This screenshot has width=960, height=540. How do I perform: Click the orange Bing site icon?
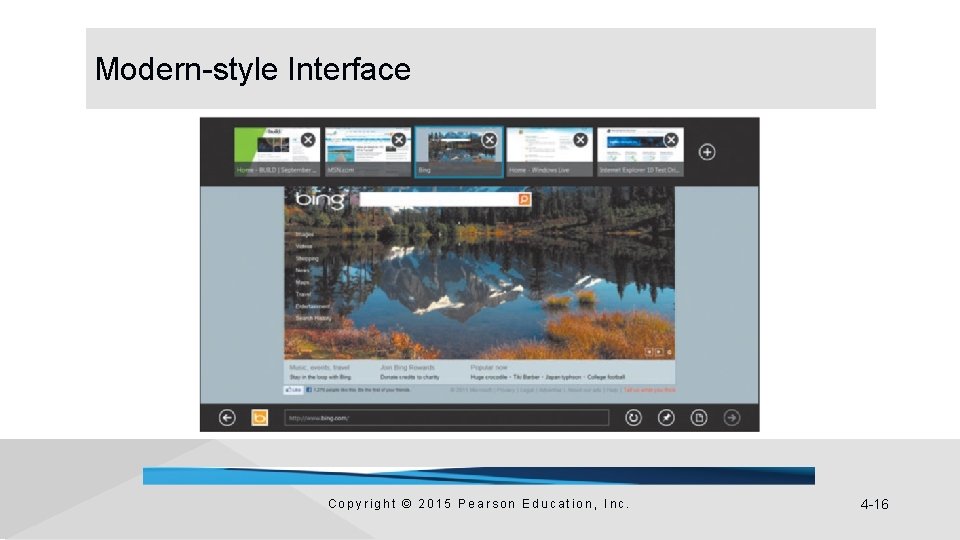[260, 418]
